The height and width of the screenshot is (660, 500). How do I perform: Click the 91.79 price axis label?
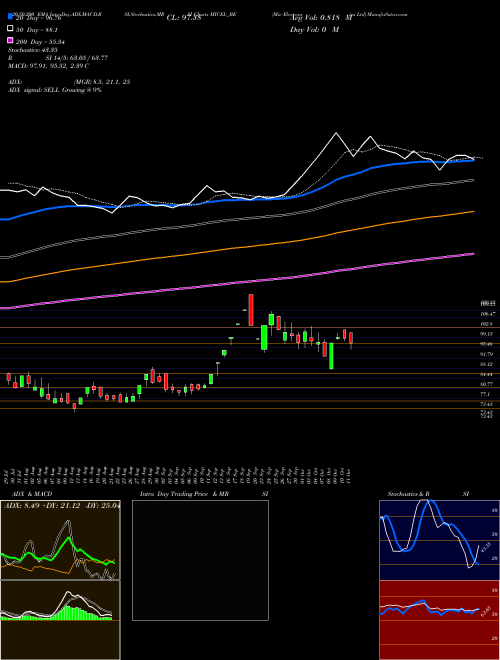click(487, 354)
